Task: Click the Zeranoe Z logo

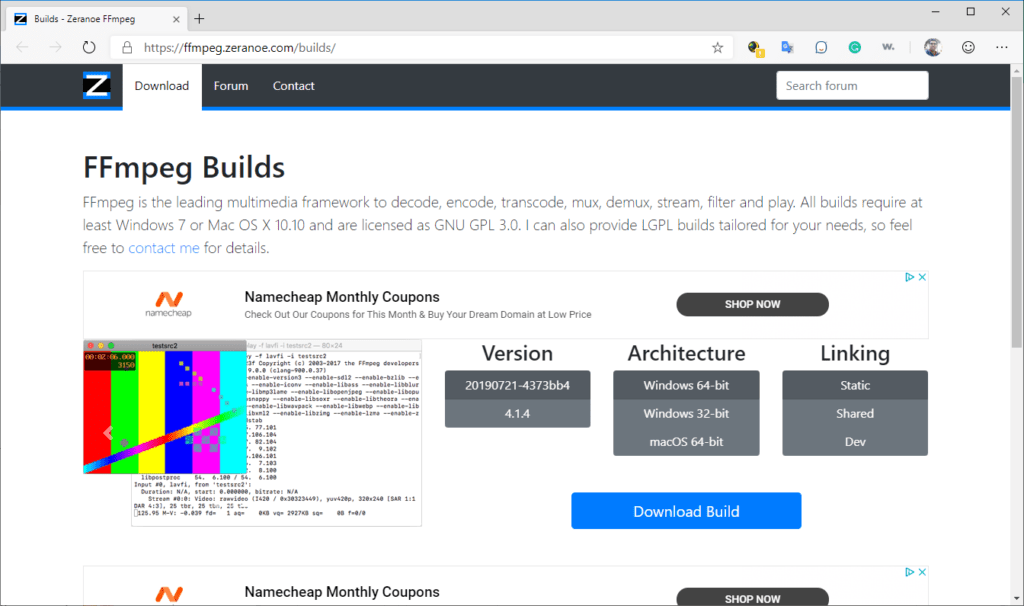Action: 97,86
